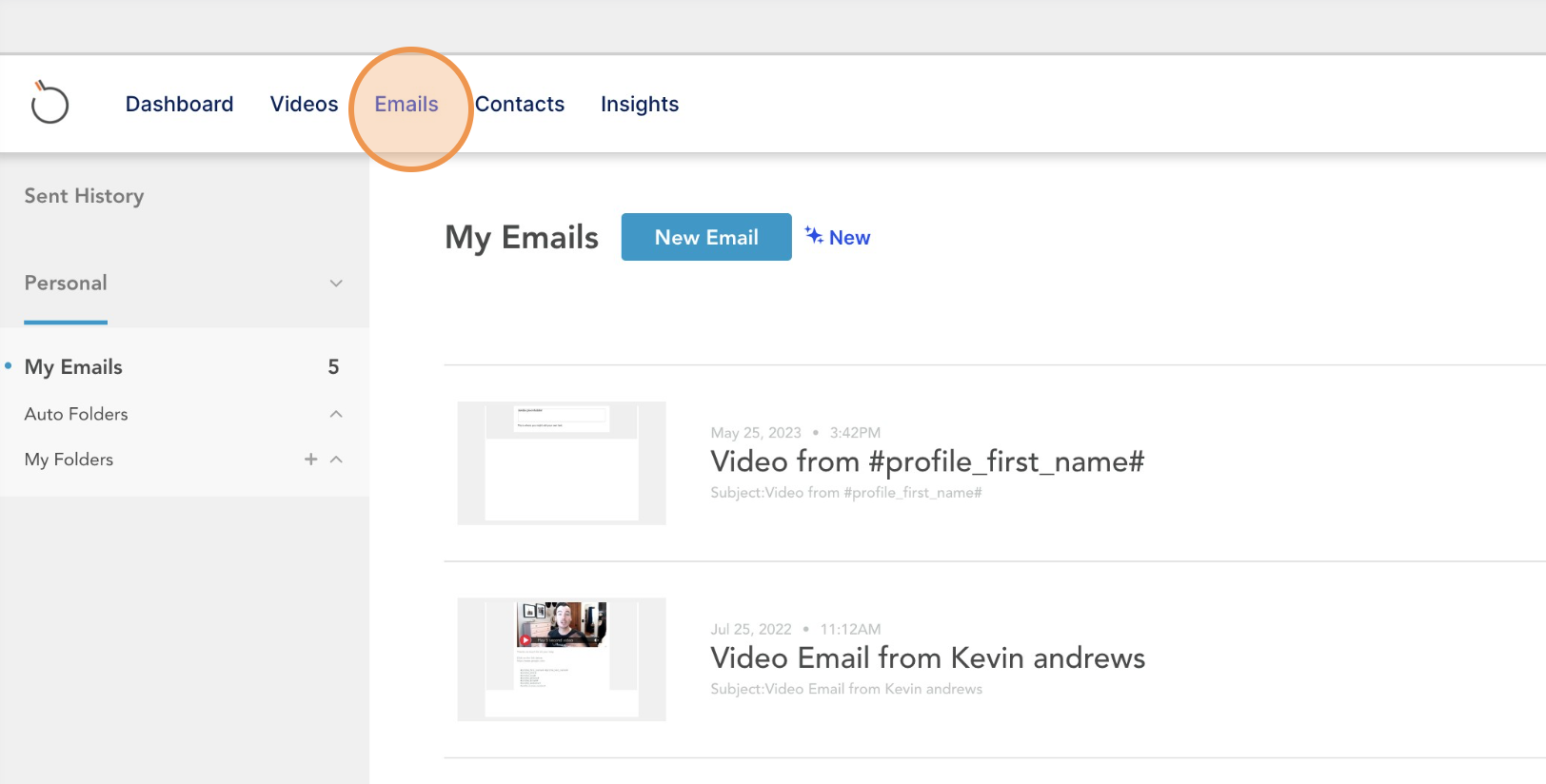Open the 'Video from #profile_first_name#' email title
Viewport: 1546px width, 784px height.
pos(927,461)
